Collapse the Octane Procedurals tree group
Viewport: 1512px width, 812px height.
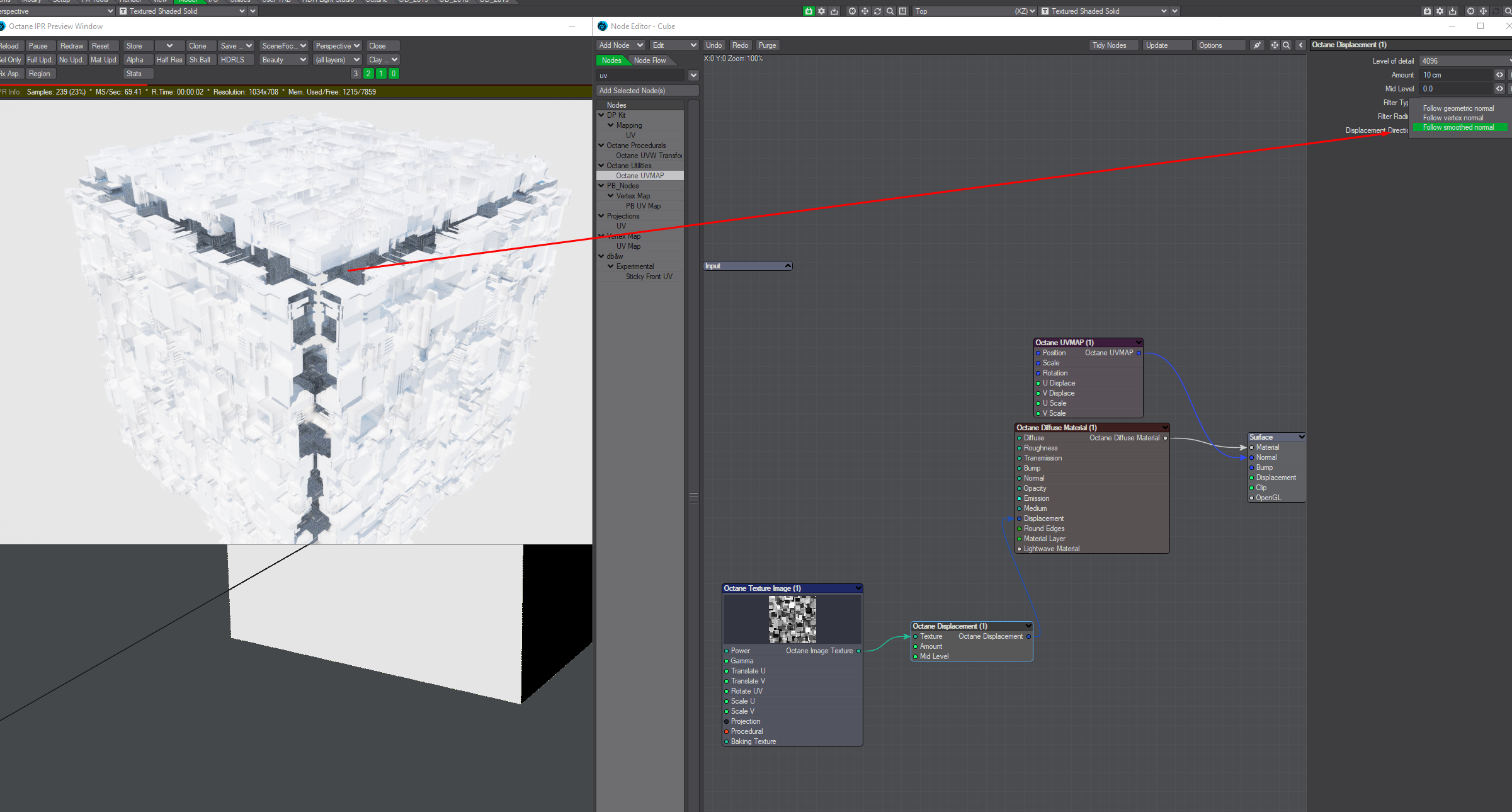click(x=601, y=146)
